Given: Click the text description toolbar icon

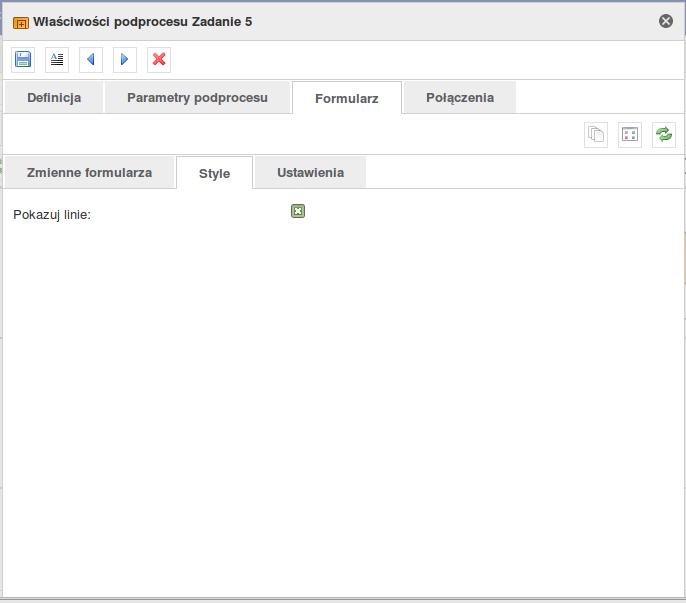Looking at the screenshot, I should tap(57, 60).
